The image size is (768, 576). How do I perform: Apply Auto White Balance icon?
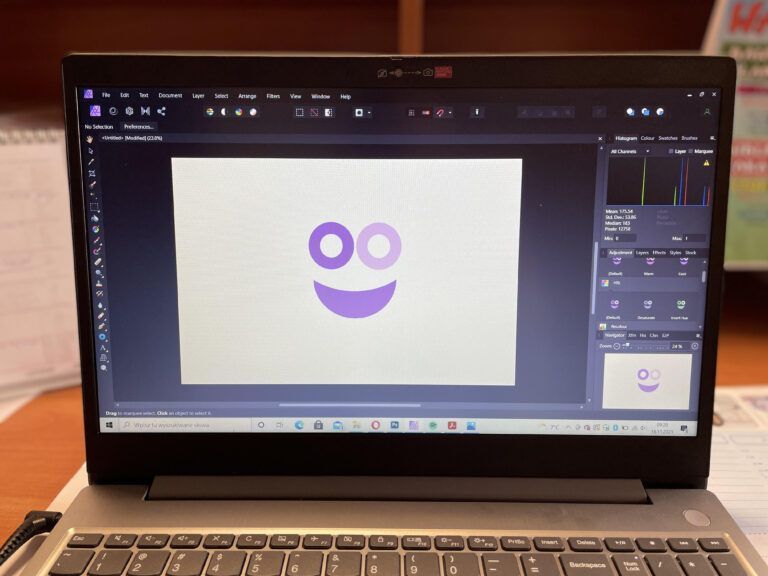pyautogui.click(x=253, y=112)
